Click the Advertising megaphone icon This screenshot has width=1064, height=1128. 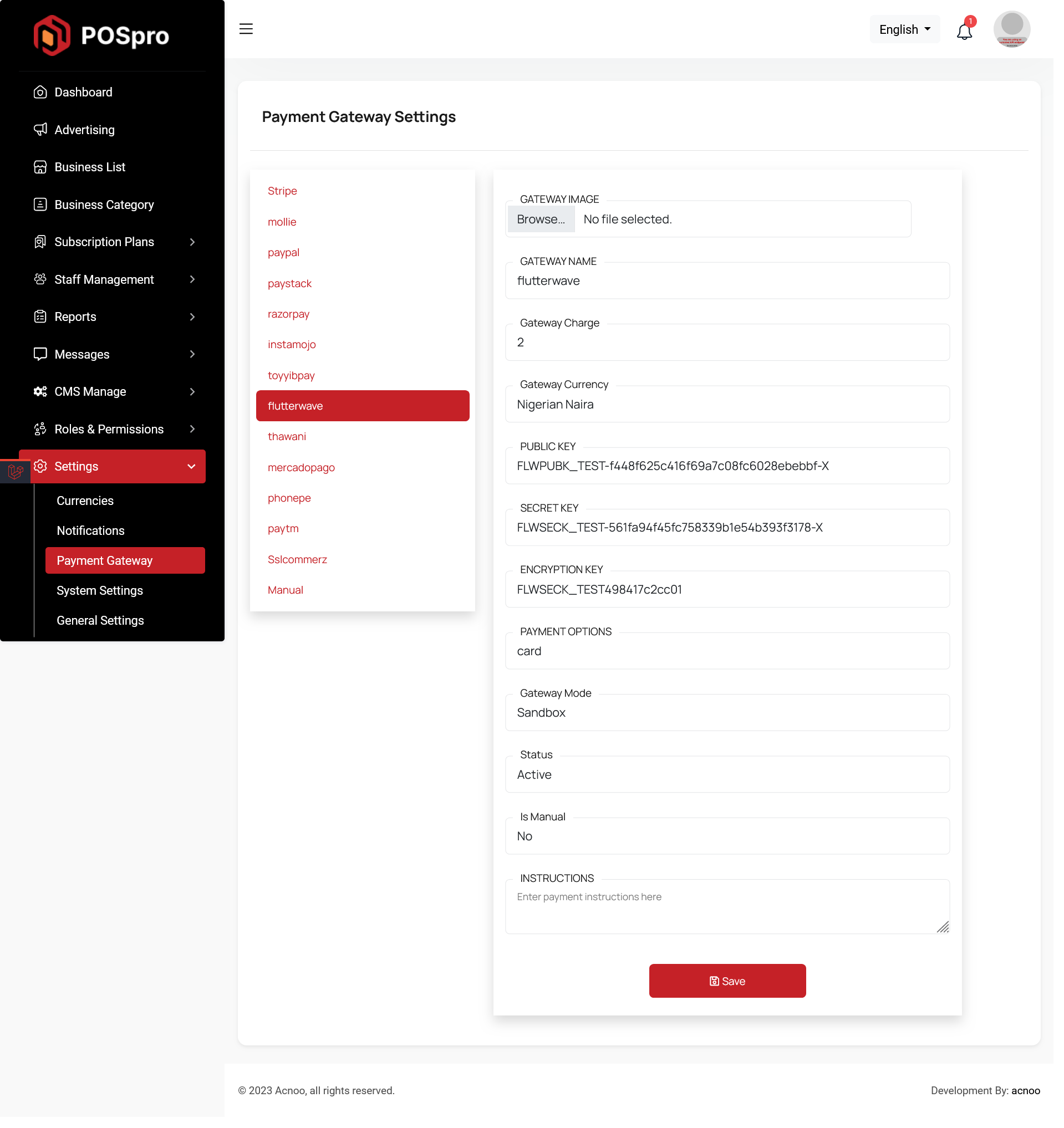(x=40, y=129)
